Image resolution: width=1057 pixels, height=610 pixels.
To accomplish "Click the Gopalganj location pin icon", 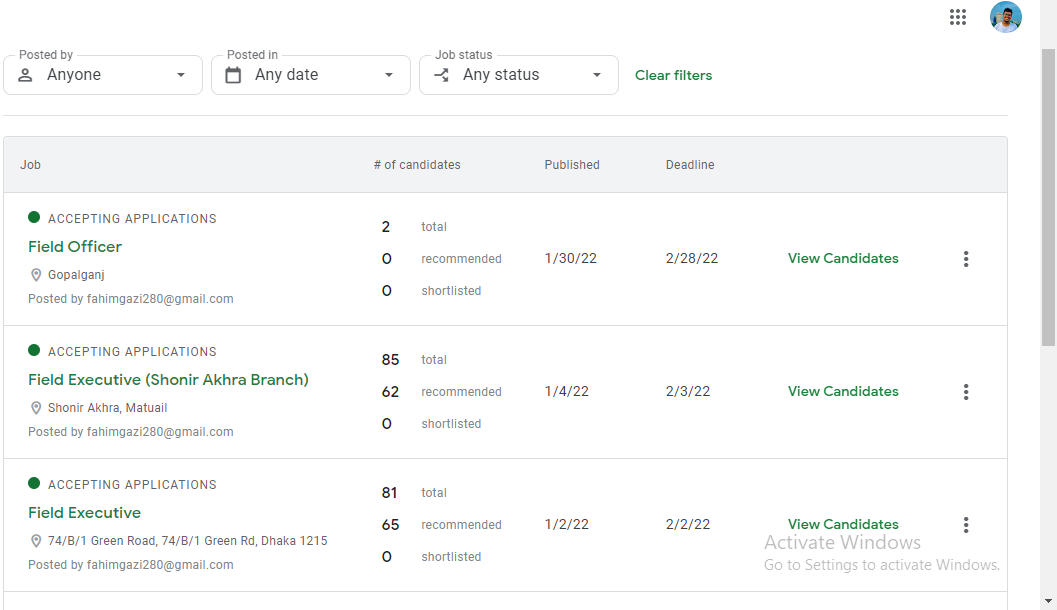I will click(36, 275).
